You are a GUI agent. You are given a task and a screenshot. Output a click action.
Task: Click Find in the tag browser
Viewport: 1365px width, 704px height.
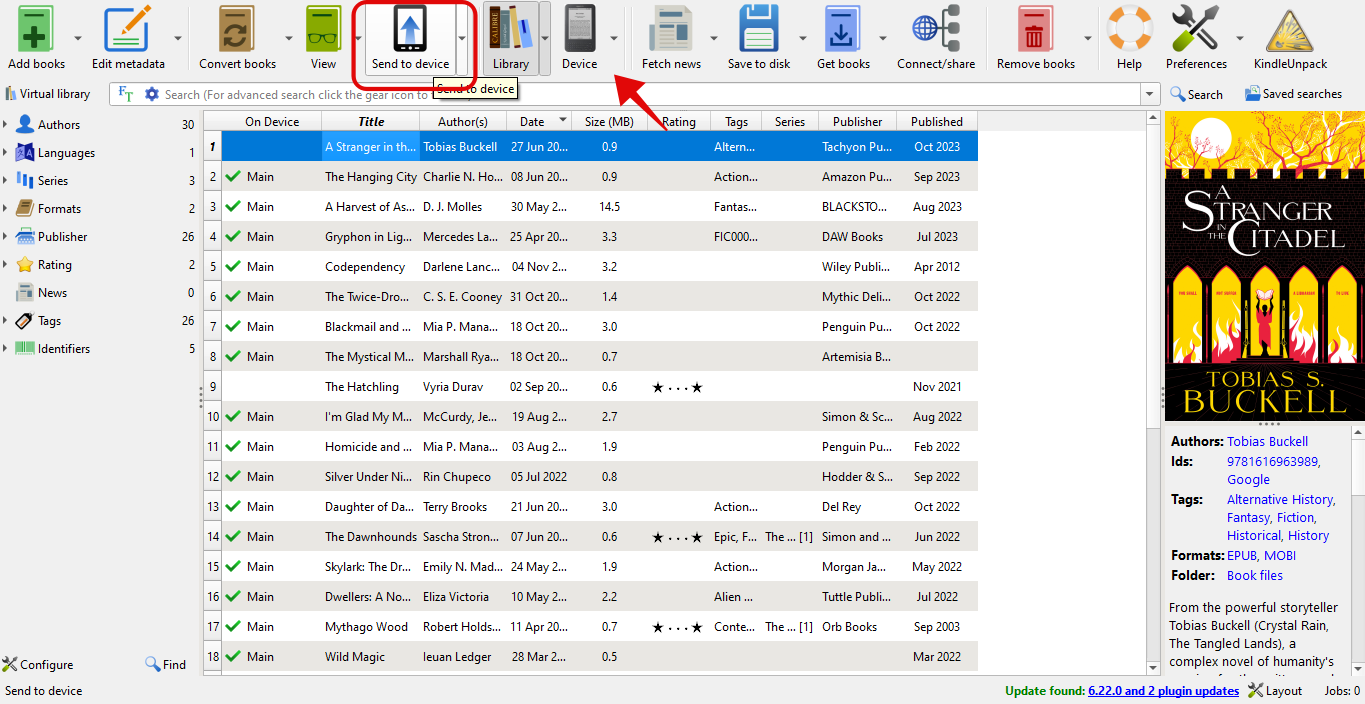166,664
